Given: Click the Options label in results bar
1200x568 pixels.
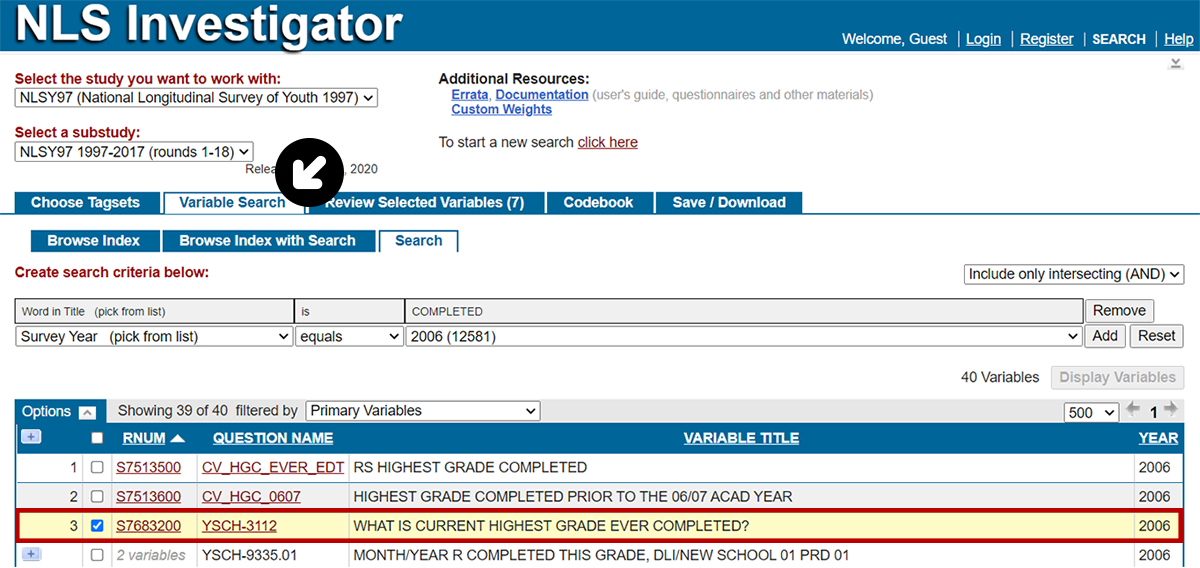Looking at the screenshot, I should tap(47, 411).
